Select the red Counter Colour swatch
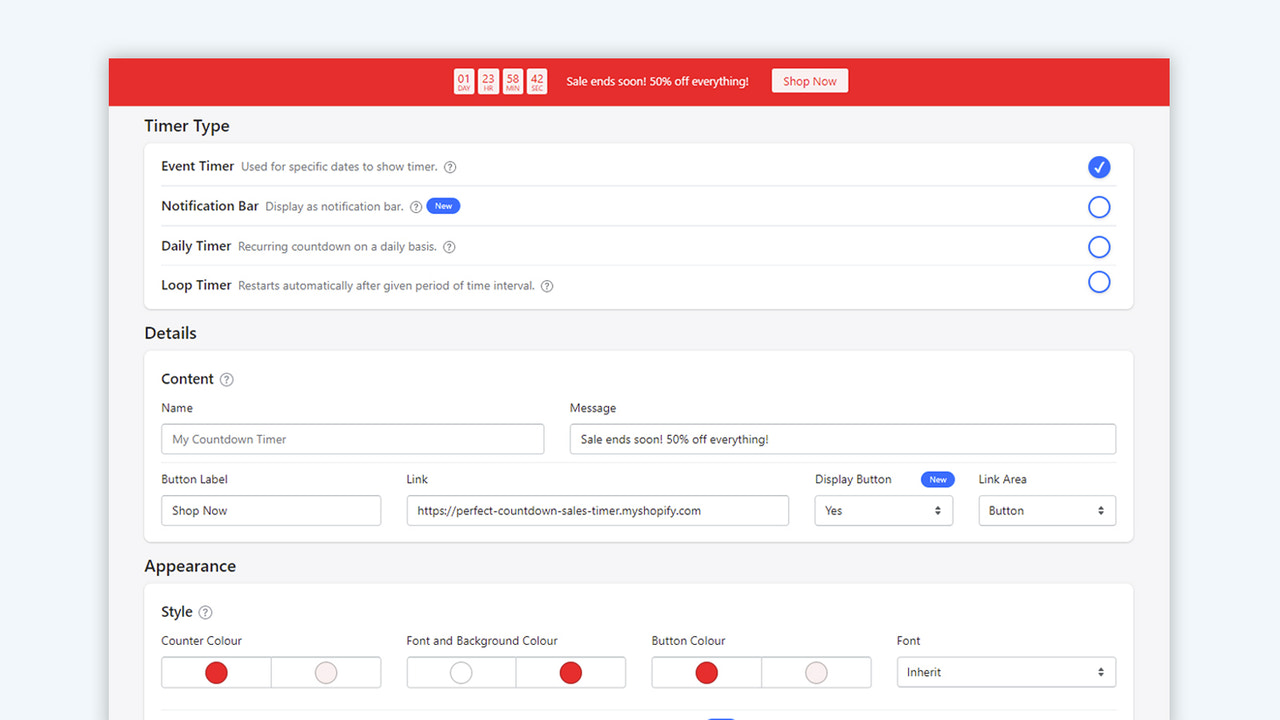This screenshot has height=720, width=1280. (x=216, y=672)
